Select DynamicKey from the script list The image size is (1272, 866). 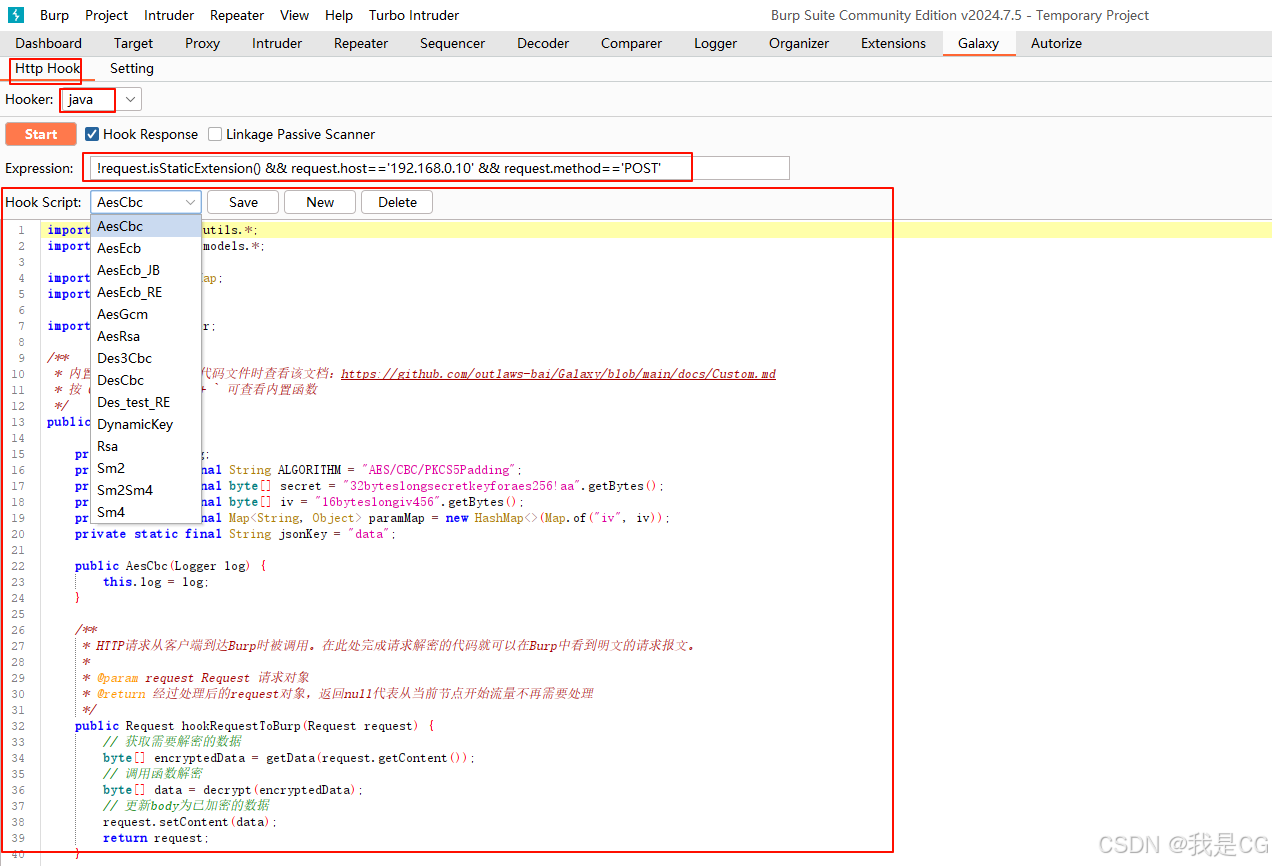[146, 424]
